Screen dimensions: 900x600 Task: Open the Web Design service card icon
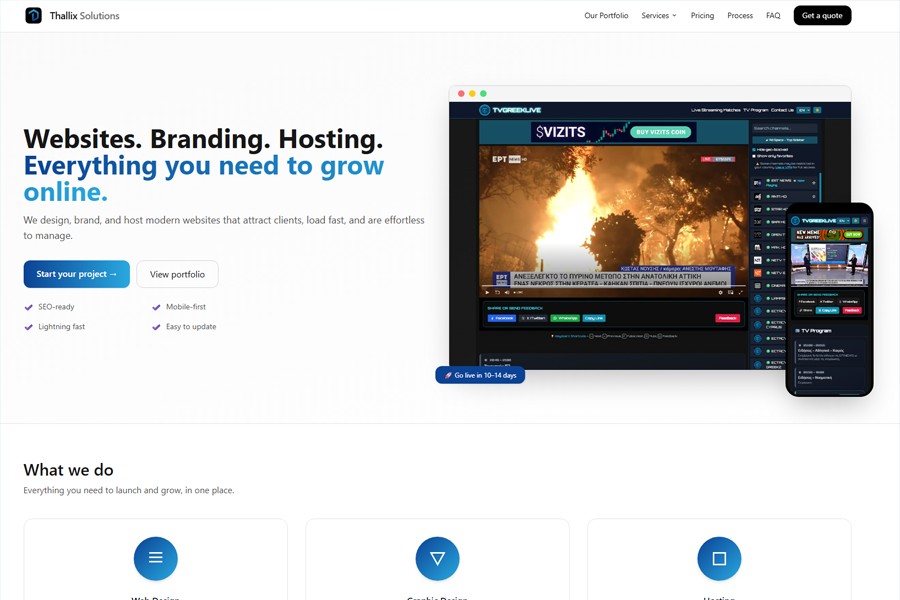[x=155, y=558]
